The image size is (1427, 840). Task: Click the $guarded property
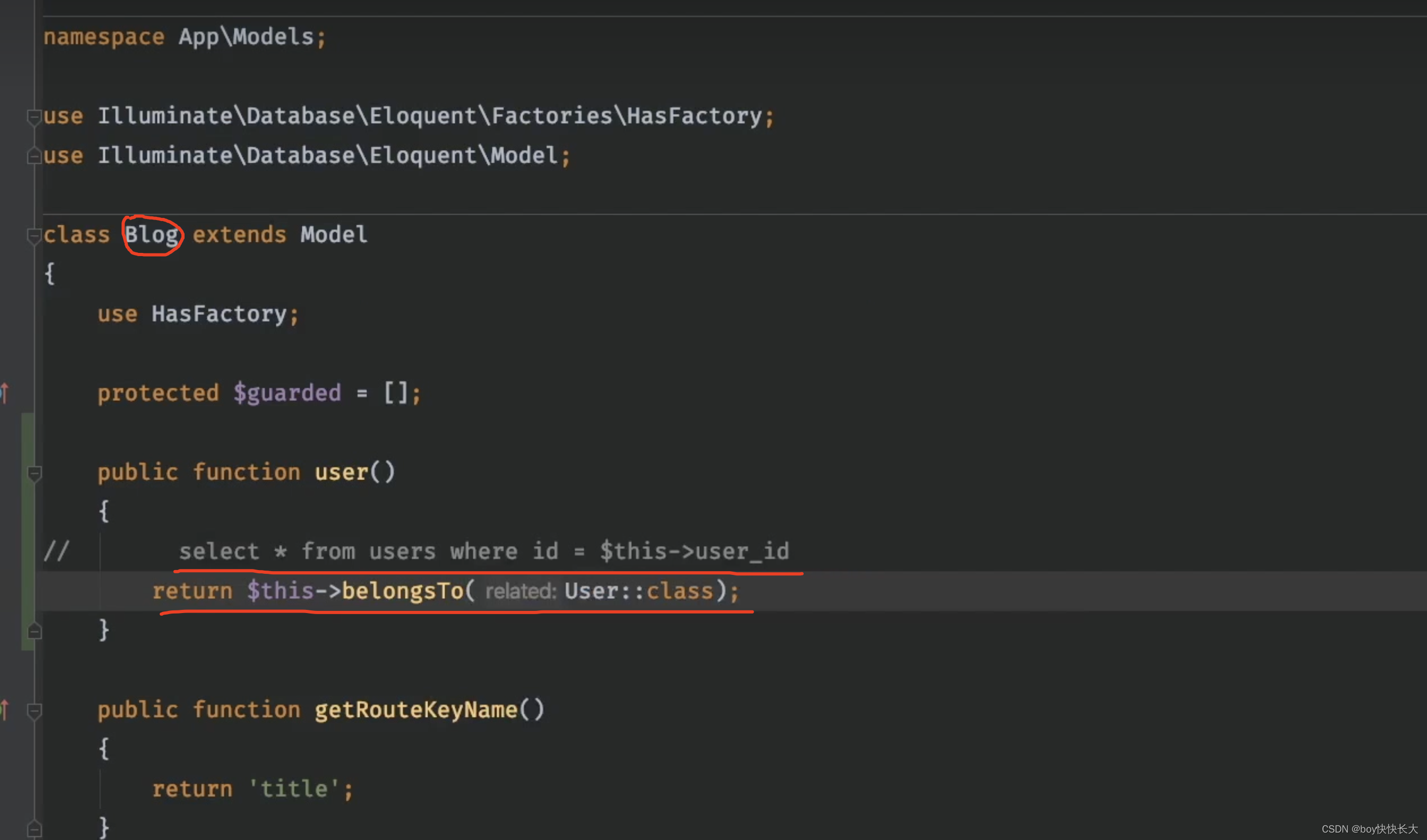287,393
